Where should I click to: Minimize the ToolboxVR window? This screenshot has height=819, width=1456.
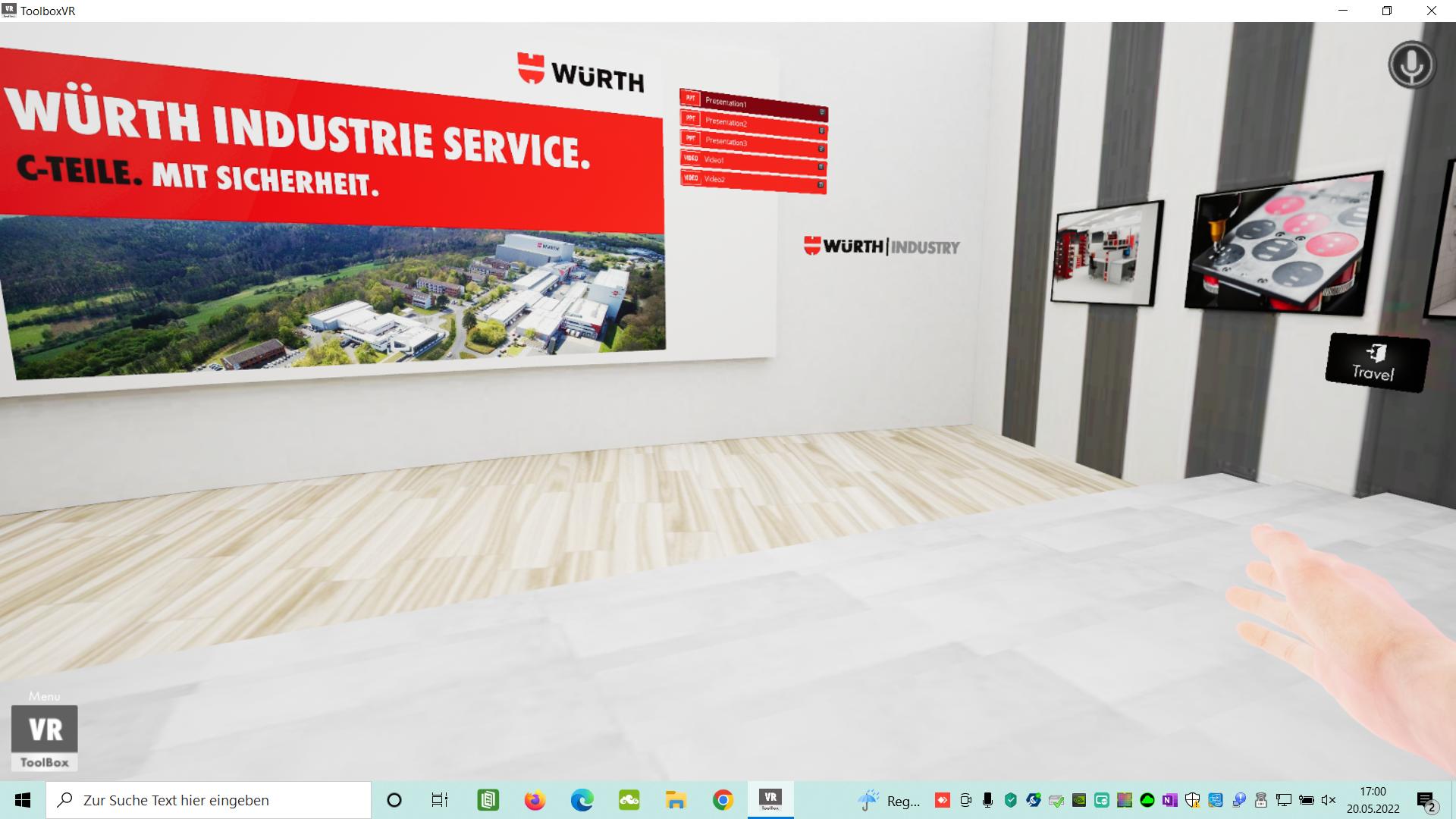pyautogui.click(x=1344, y=11)
